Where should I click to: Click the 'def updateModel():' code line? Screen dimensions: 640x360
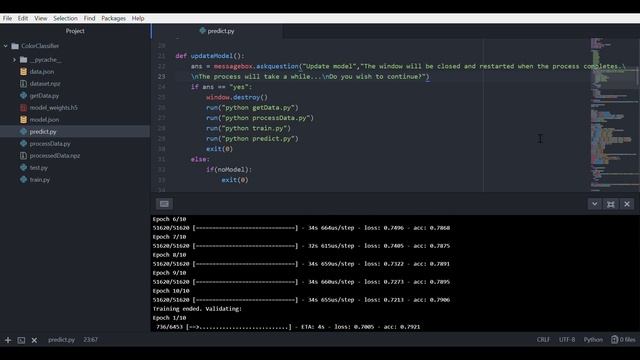tap(210, 56)
